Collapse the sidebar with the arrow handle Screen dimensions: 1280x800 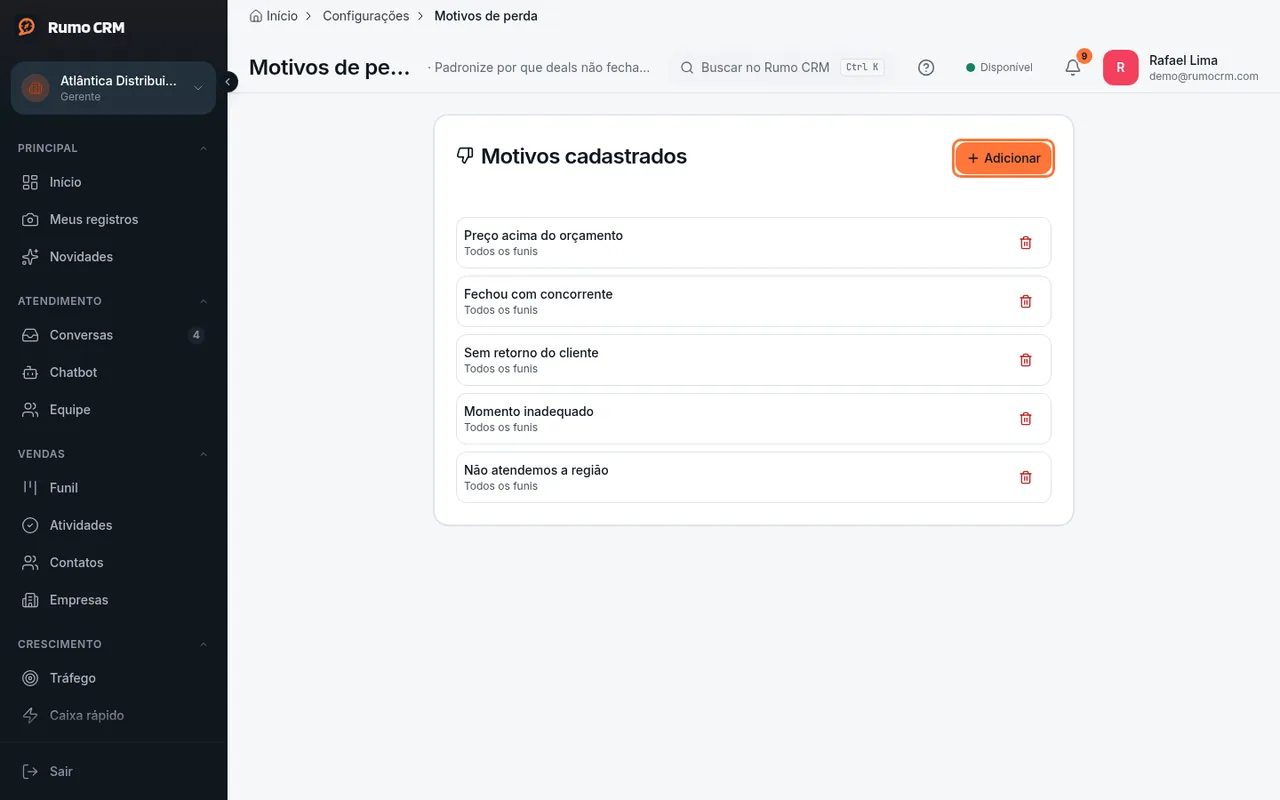[x=228, y=82]
